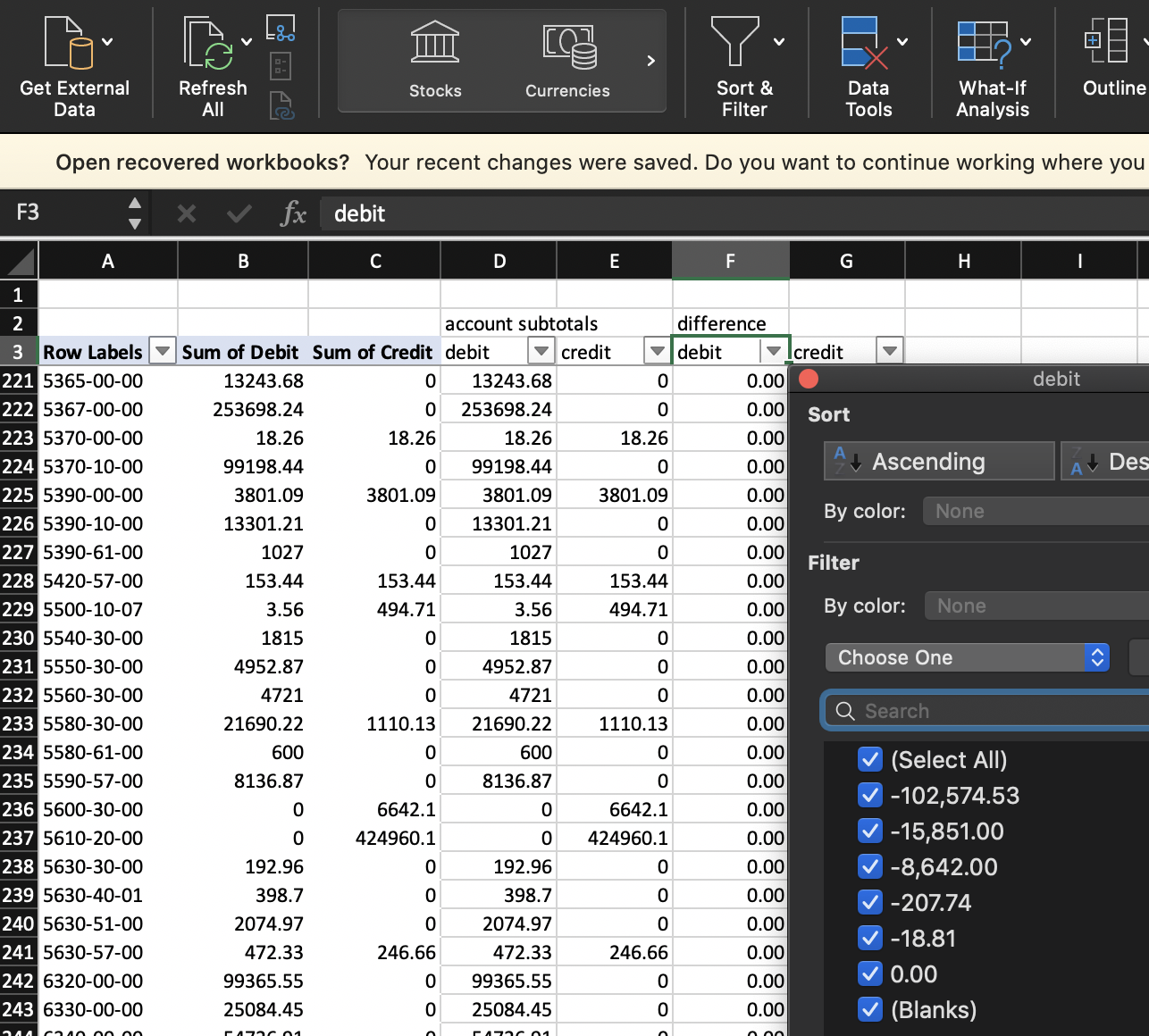Uncheck the (Blanks) filter value
The image size is (1149, 1036).
[x=870, y=1010]
